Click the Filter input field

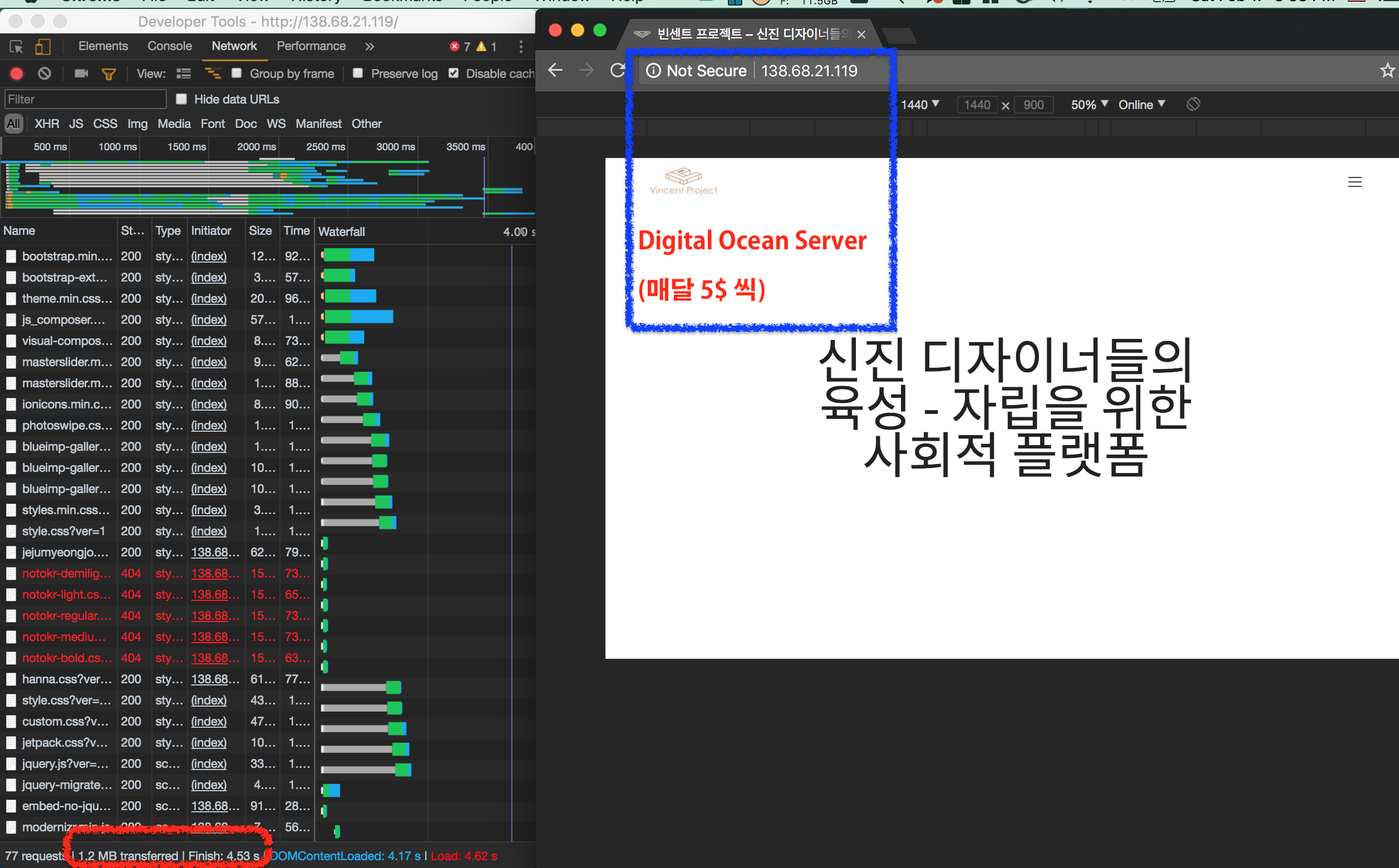pyautogui.click(x=85, y=98)
